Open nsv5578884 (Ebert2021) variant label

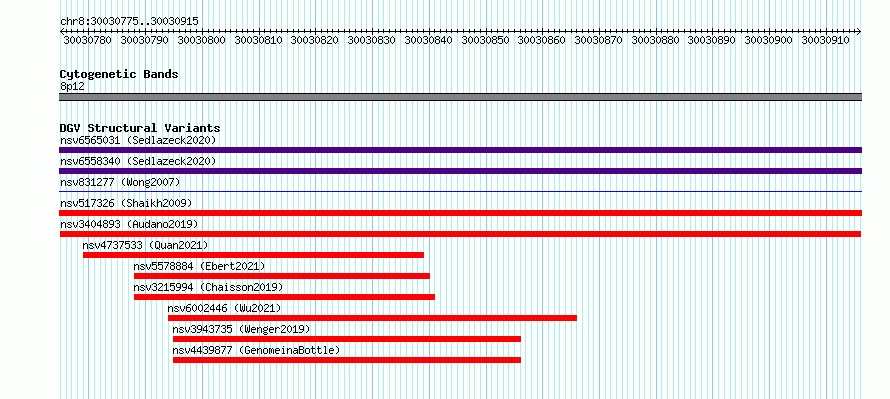(199, 266)
